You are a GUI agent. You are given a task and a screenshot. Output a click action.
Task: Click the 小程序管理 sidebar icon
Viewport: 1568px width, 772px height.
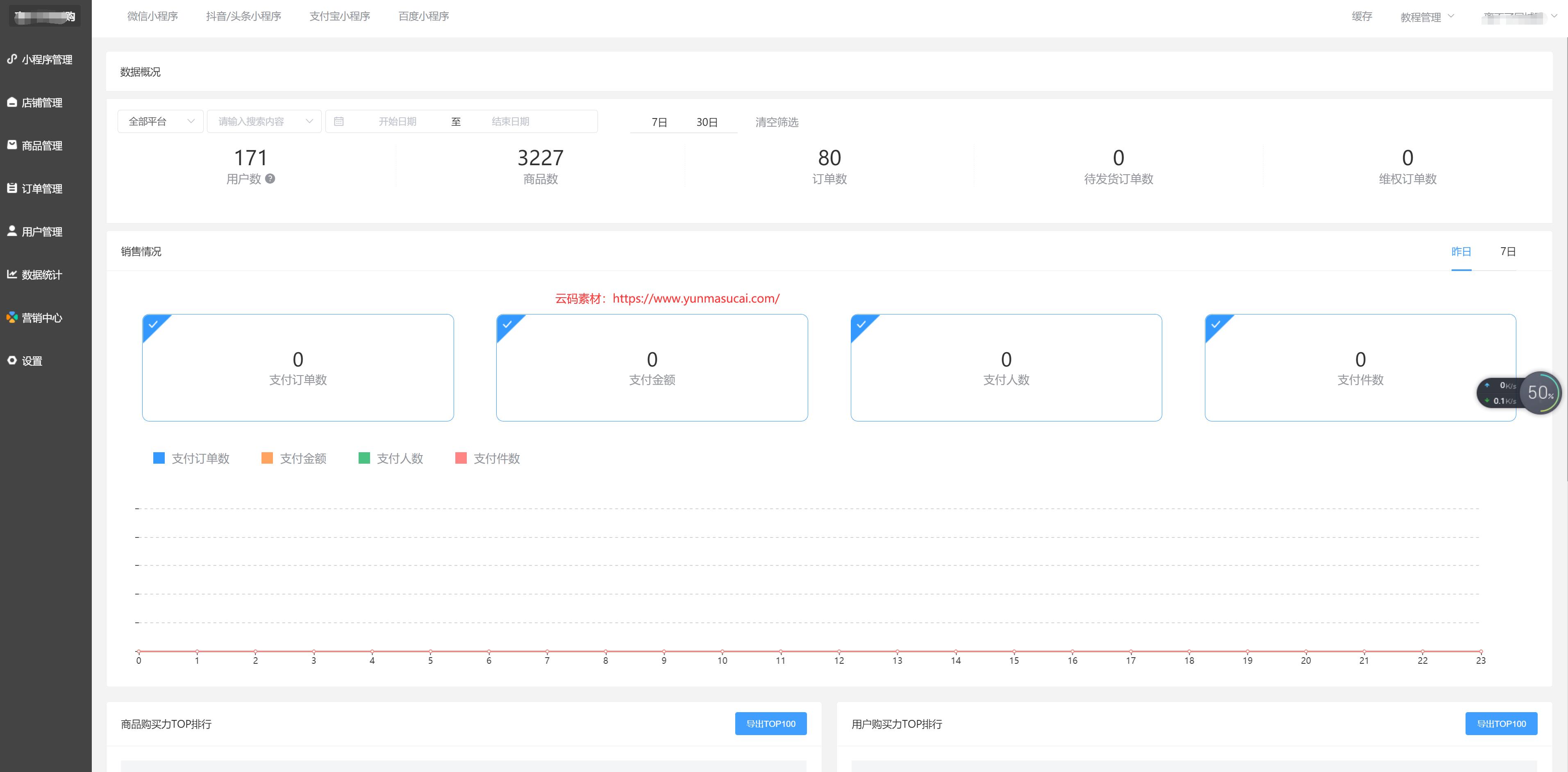(x=11, y=59)
